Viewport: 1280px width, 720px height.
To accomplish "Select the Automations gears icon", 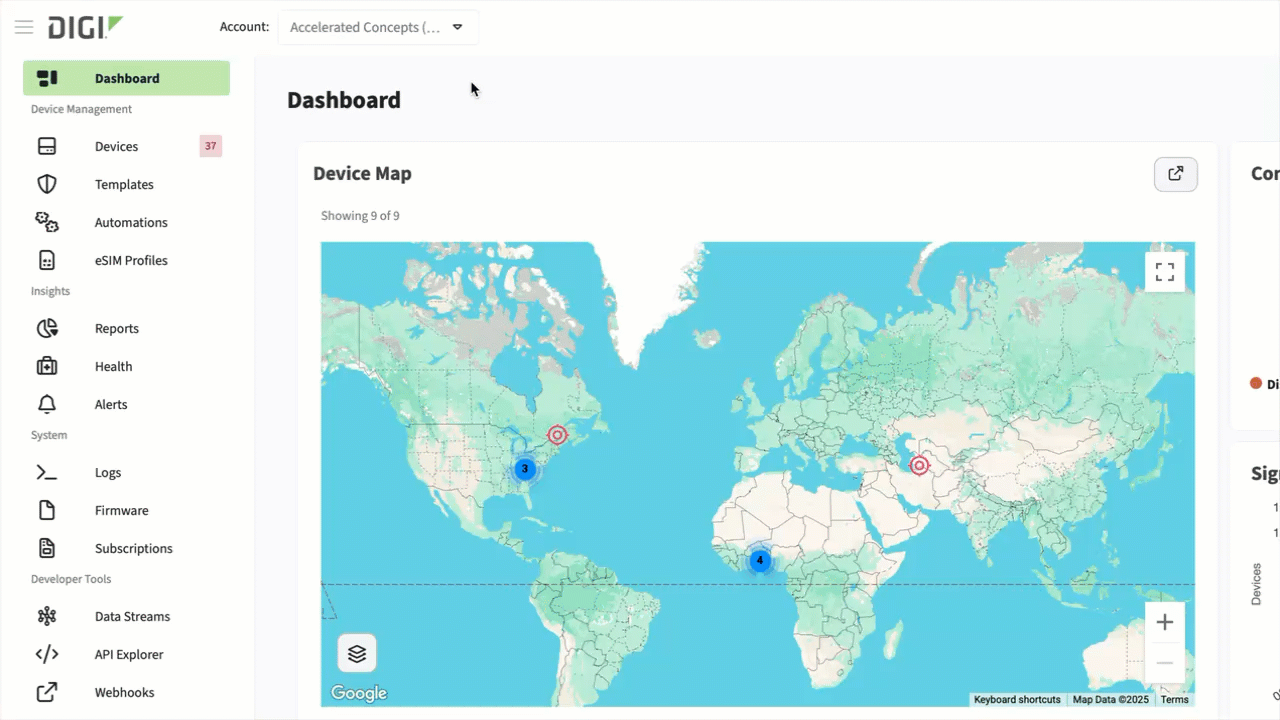I will pos(47,223).
